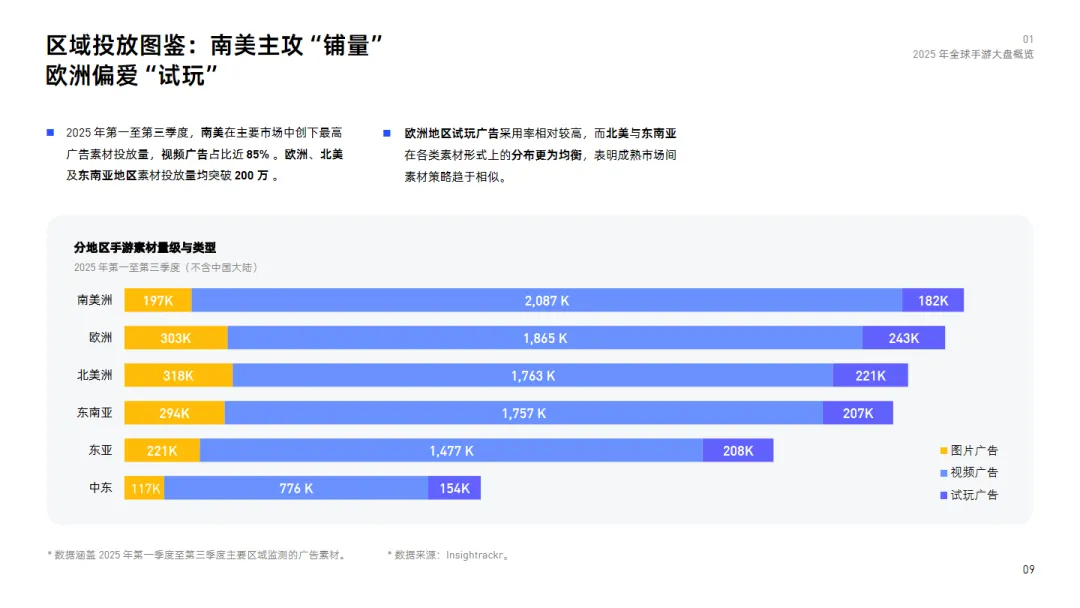Click the 117K segment for 中东
Image resolution: width=1080 pixels, height=608 pixels.
pos(145,488)
